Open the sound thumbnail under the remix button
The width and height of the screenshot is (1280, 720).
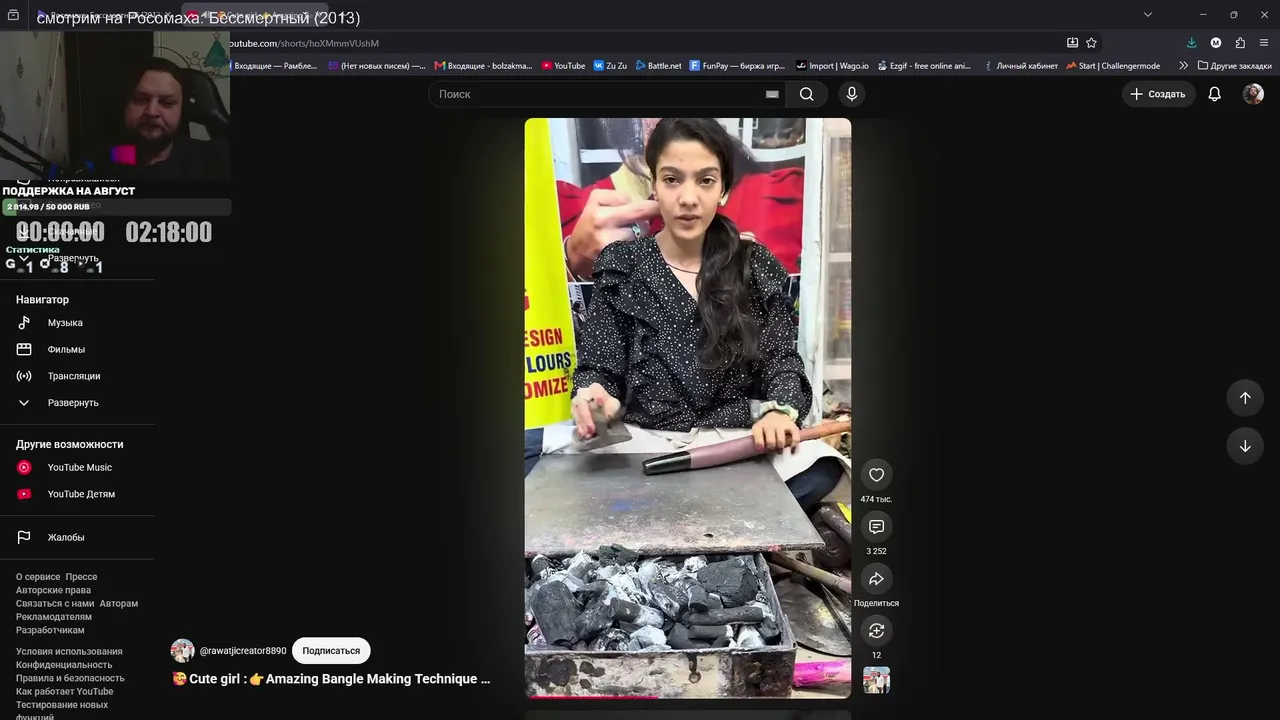(876, 680)
